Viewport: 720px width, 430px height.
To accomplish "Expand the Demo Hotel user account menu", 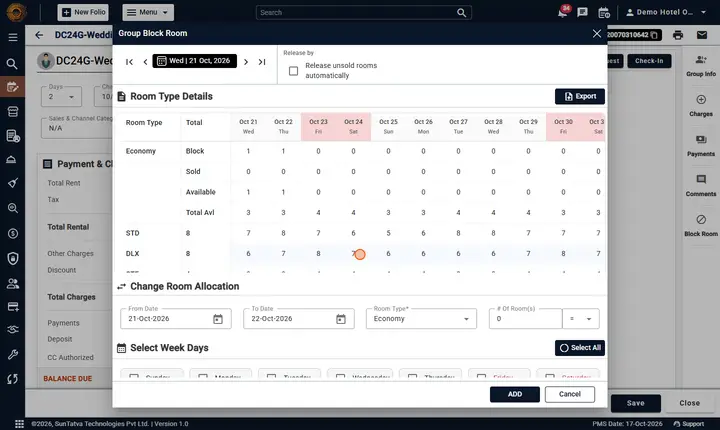I will point(666,12).
